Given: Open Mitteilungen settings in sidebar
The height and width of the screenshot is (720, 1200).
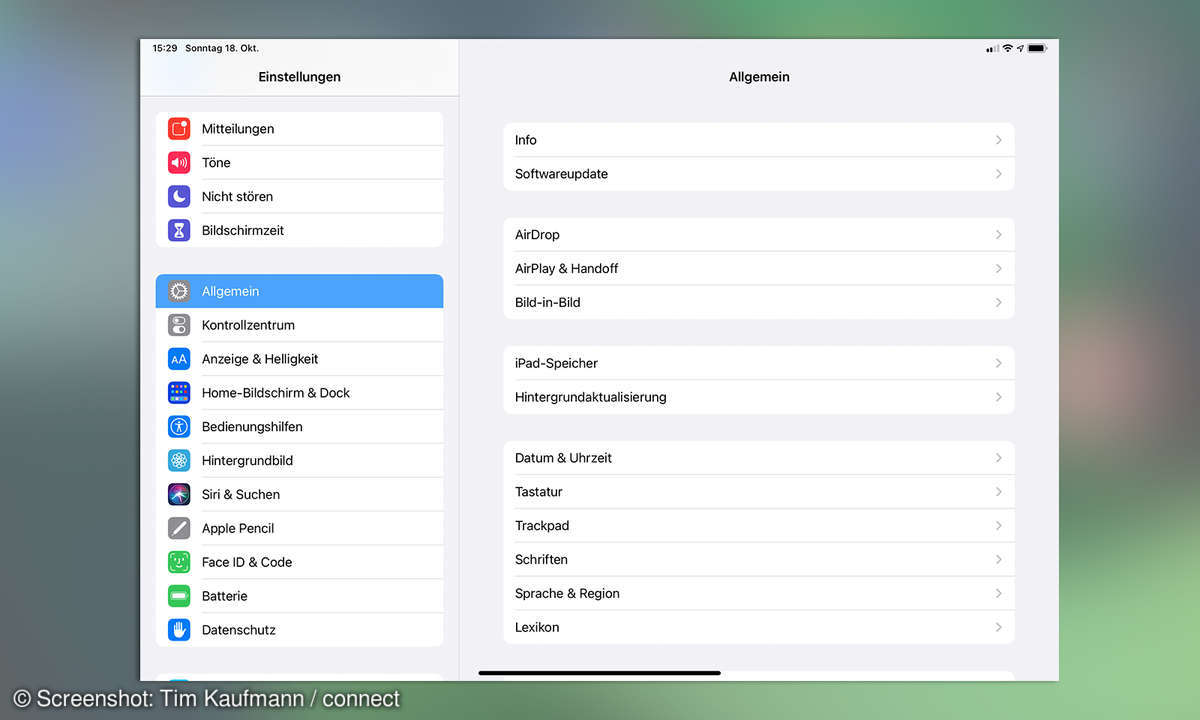Looking at the screenshot, I should point(299,129).
